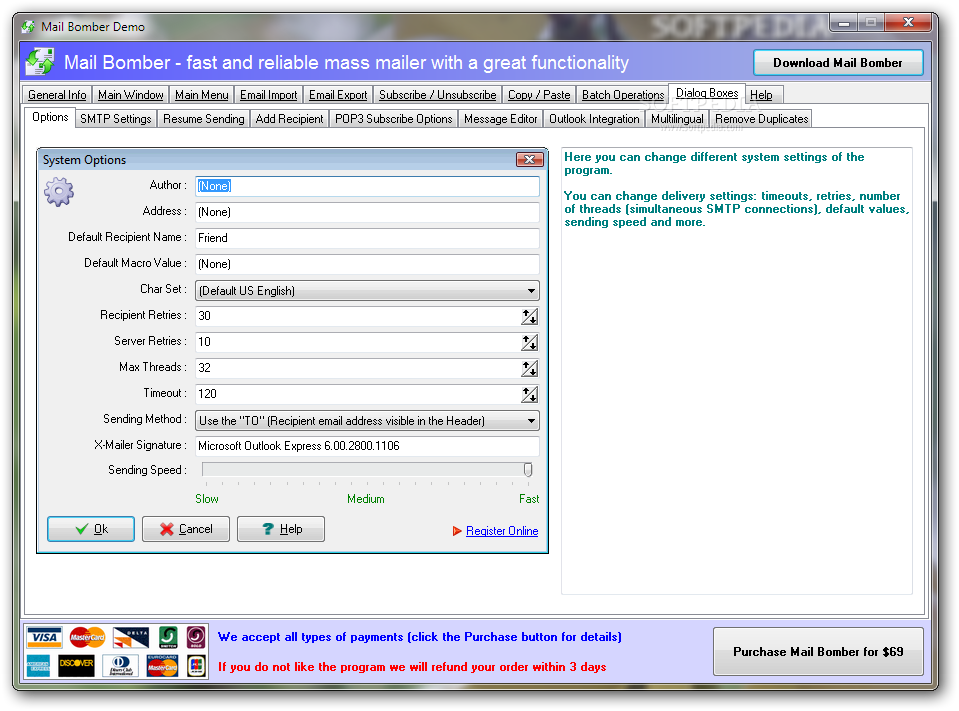
Task: Follow the Register Online link
Action: [502, 531]
